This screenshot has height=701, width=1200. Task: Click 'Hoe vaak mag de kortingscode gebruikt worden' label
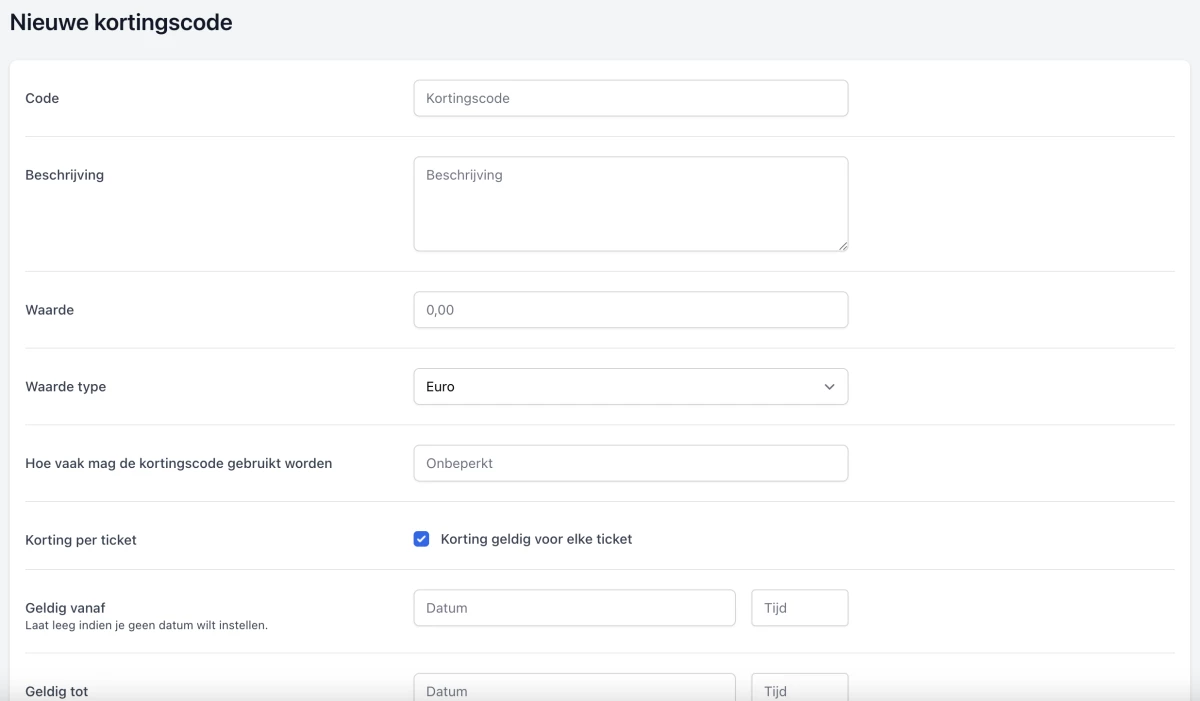click(x=179, y=463)
